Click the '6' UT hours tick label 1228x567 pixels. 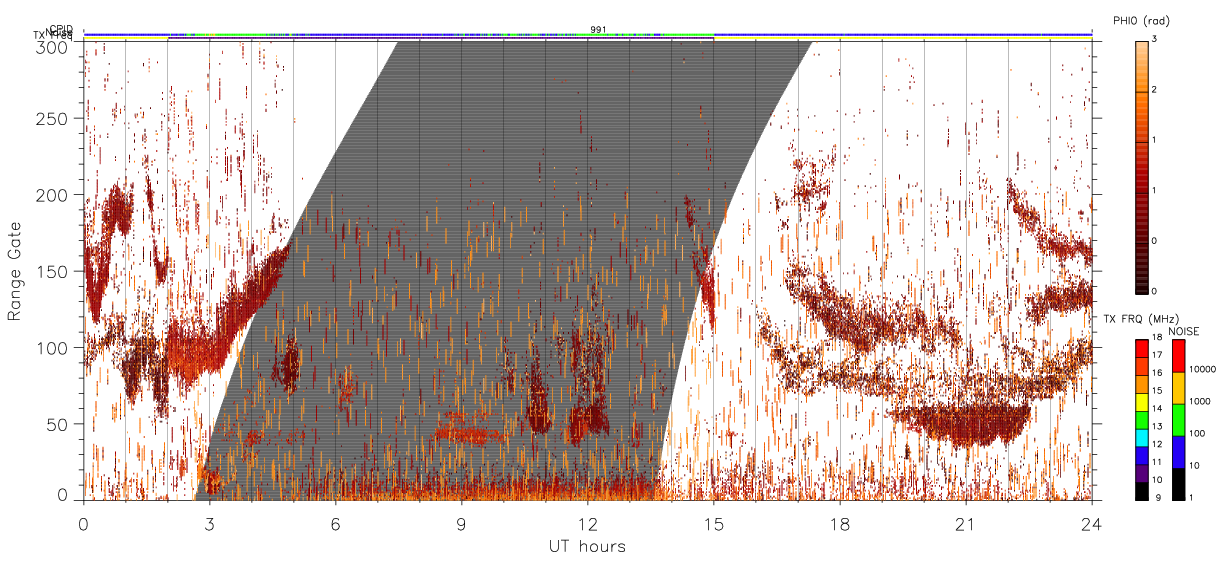coord(335,523)
